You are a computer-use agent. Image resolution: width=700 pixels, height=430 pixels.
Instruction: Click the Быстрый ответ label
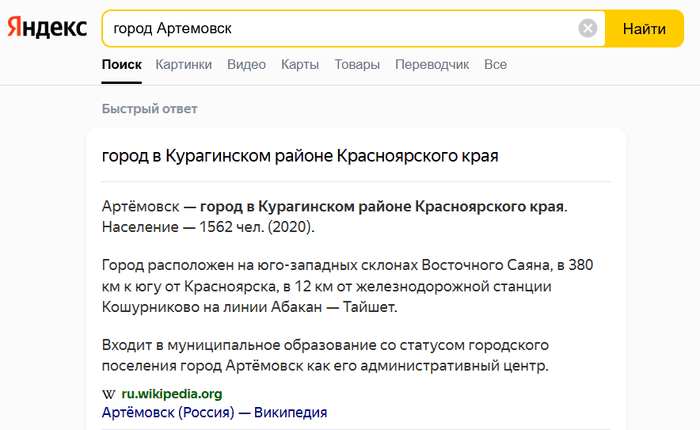coord(150,109)
